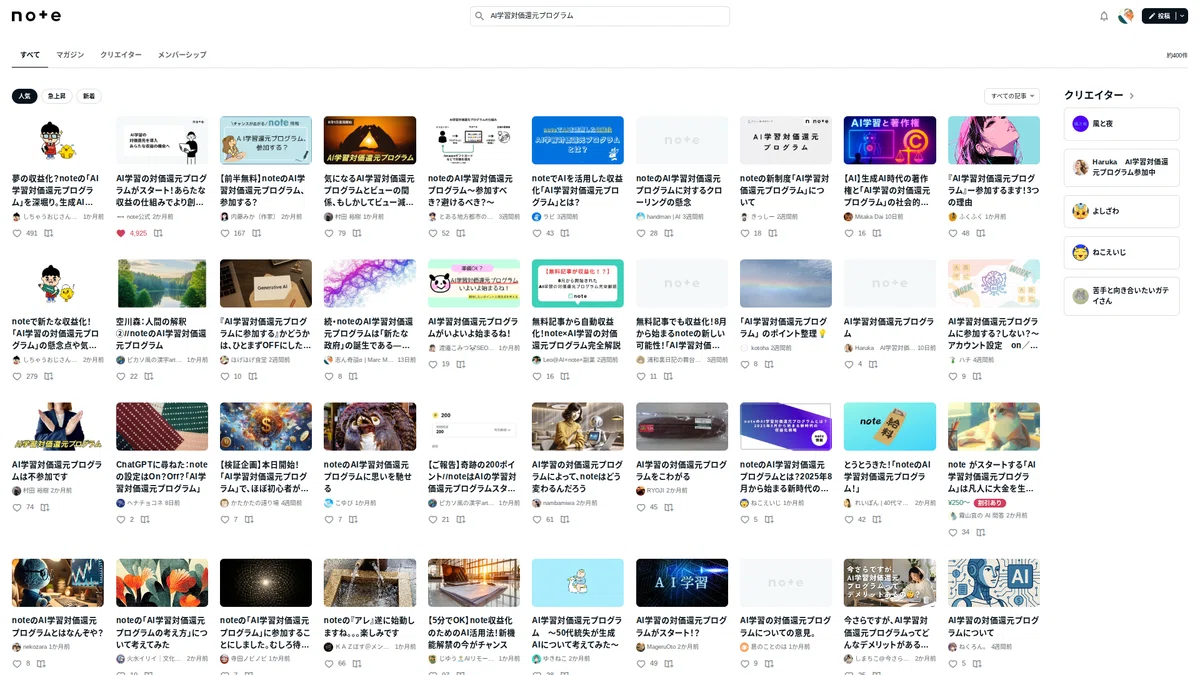Switch to the すべて tab
This screenshot has height=675, width=1200.
point(30,55)
